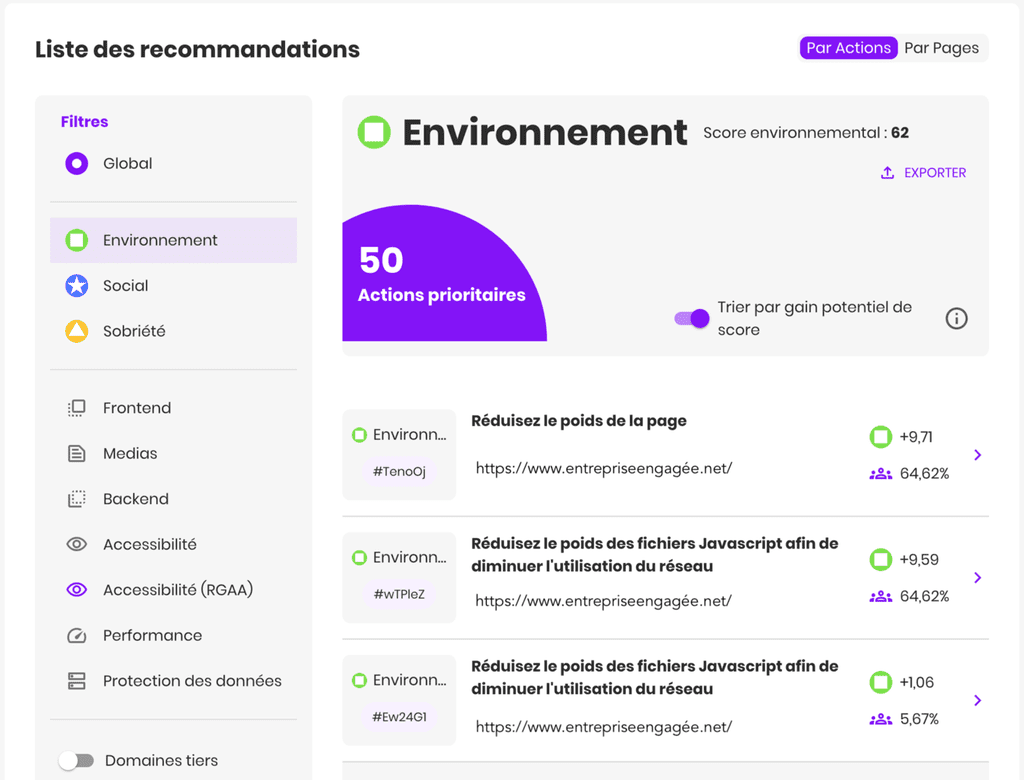Filter by the Backend label

coord(136,499)
